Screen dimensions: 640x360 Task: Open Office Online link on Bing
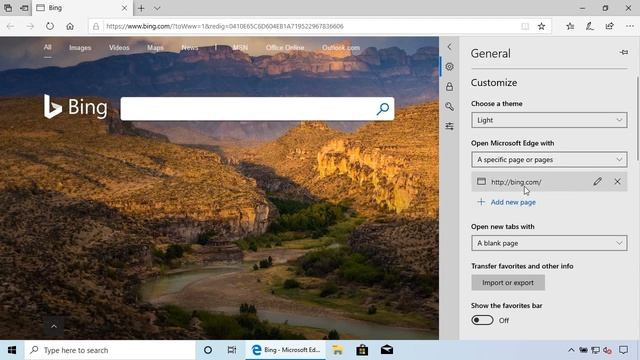pyautogui.click(x=285, y=48)
